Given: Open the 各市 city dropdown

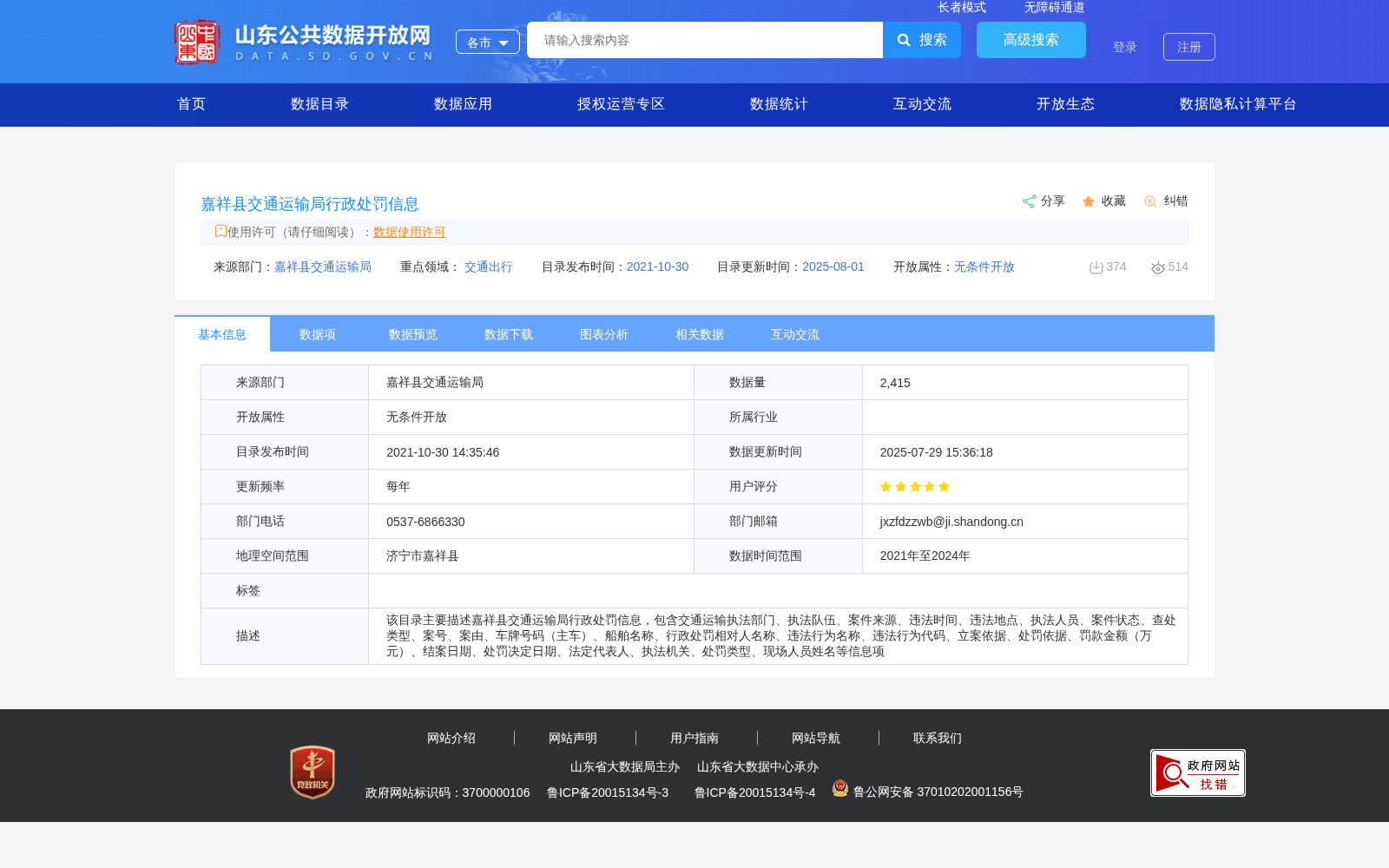Looking at the screenshot, I should coord(488,42).
